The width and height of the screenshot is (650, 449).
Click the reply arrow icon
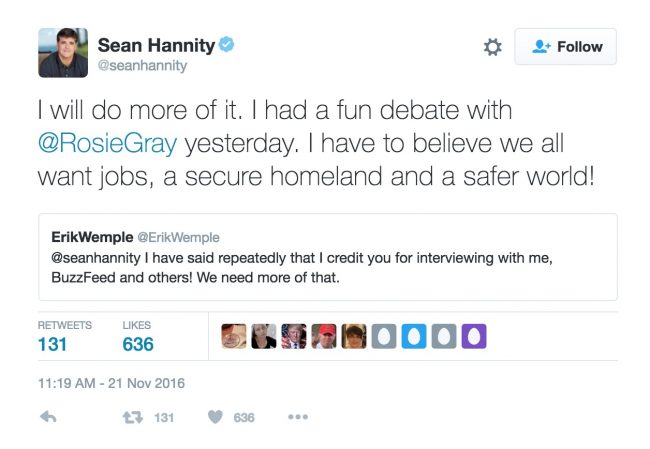[47, 417]
